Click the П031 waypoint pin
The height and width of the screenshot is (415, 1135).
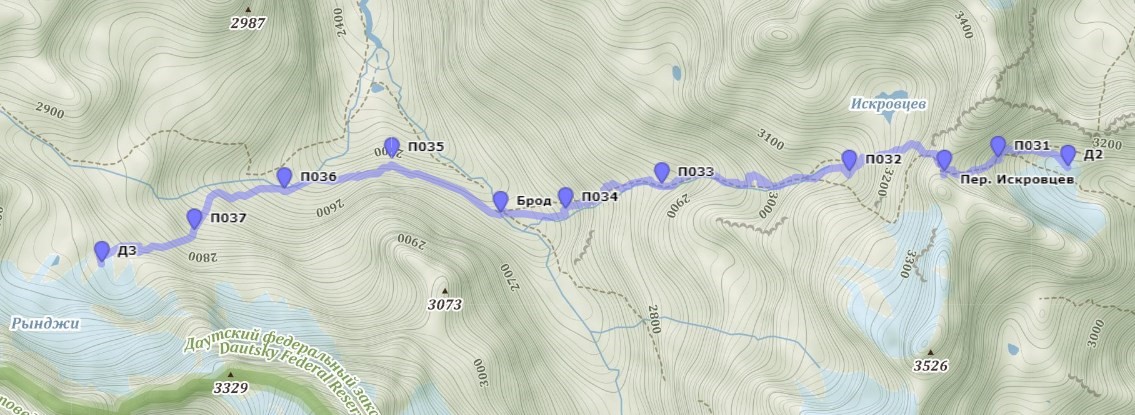998,146
